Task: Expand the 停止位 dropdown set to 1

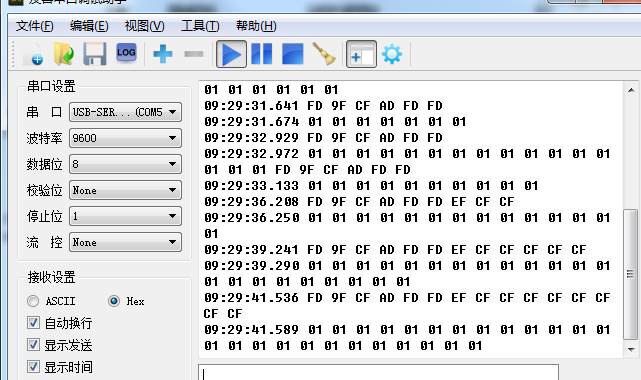Action: [126, 216]
